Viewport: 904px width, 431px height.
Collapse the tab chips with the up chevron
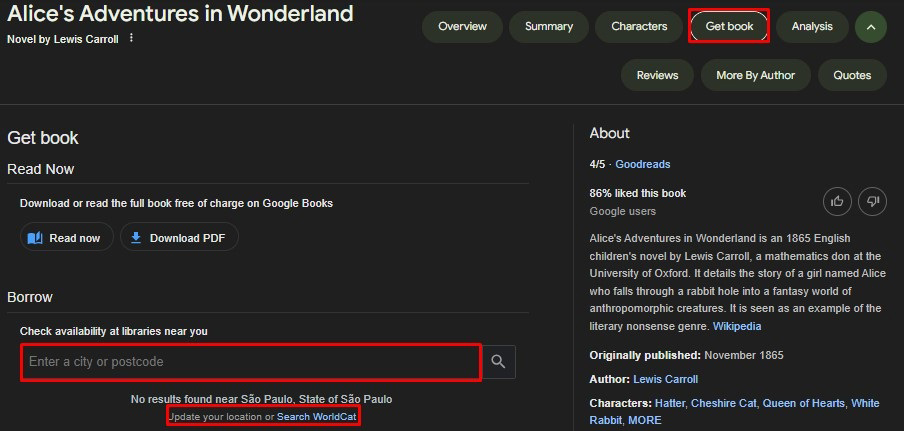pos(871,27)
